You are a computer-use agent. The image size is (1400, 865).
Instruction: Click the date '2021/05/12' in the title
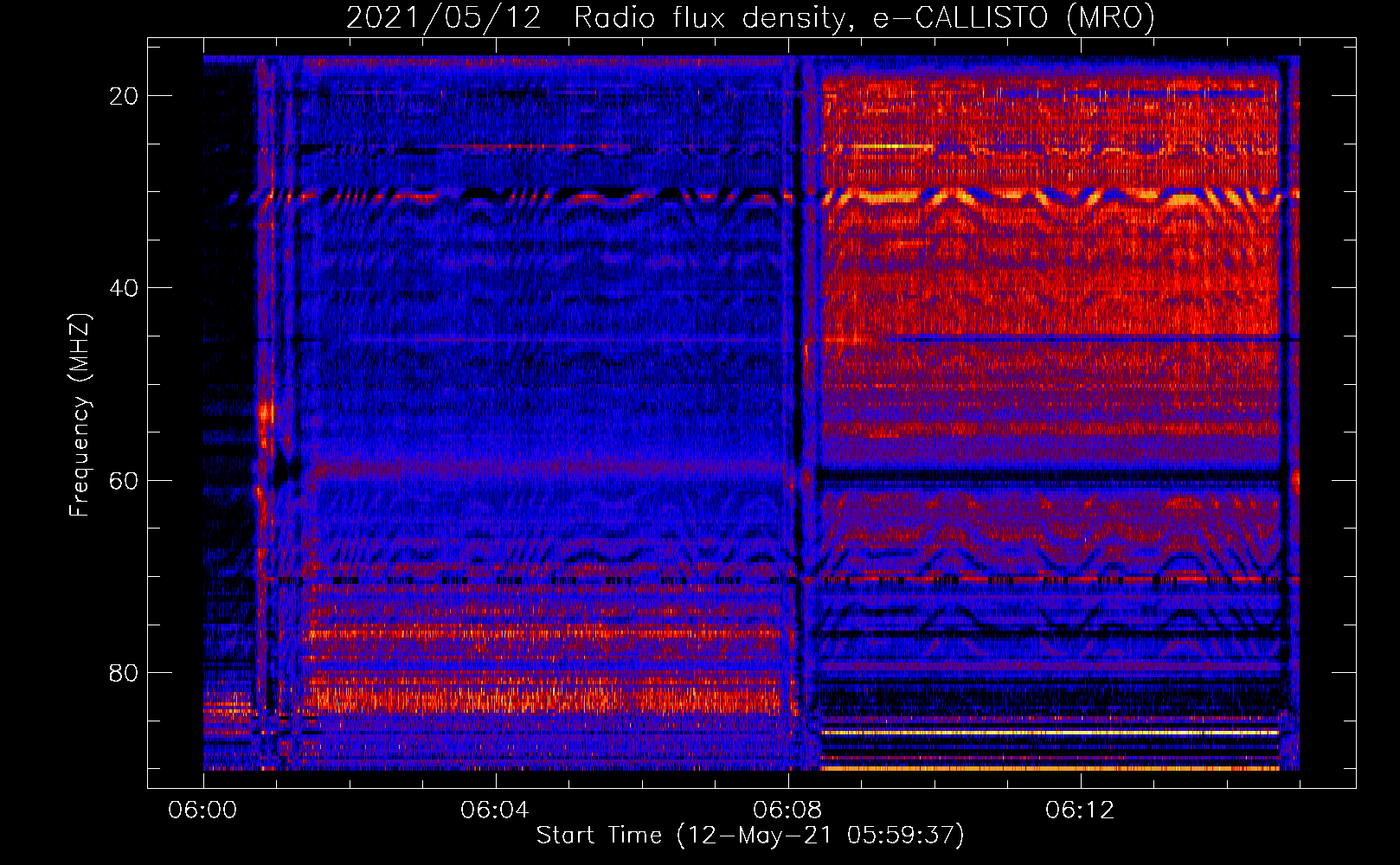(x=443, y=17)
